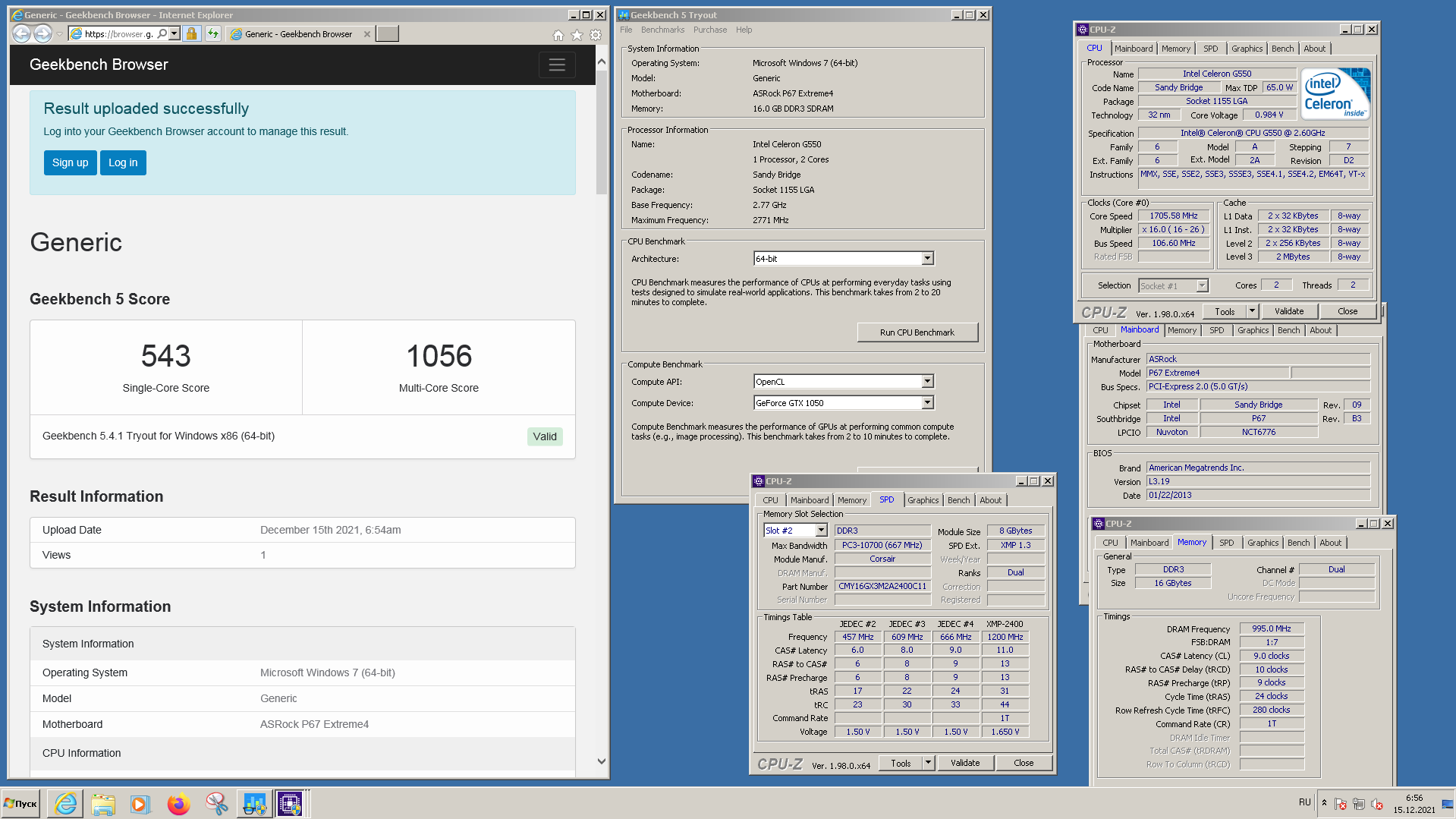Open volume speaker icon in tray
This screenshot has width=1456, height=819.
pyautogui.click(x=1377, y=804)
